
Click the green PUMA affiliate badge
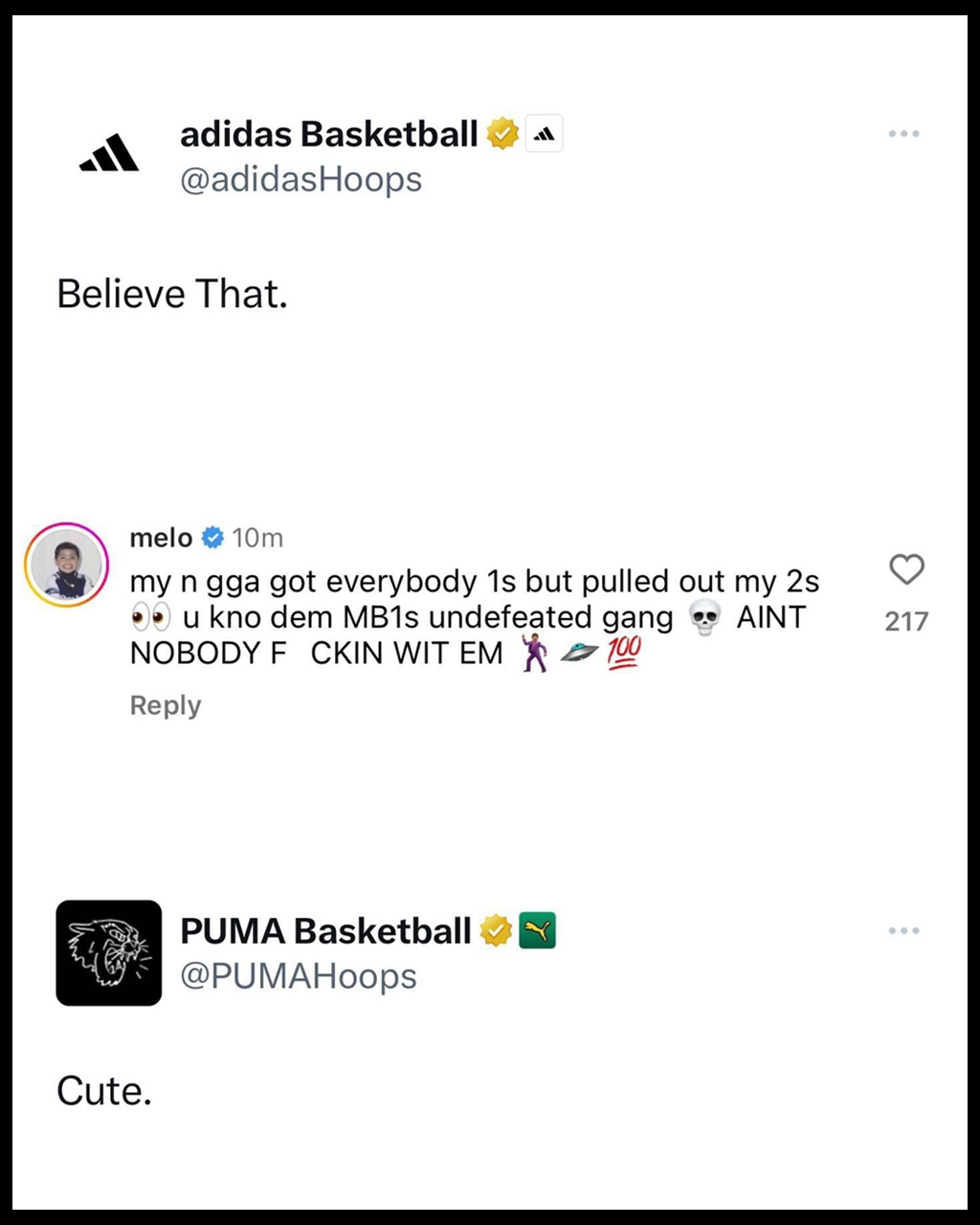click(537, 930)
